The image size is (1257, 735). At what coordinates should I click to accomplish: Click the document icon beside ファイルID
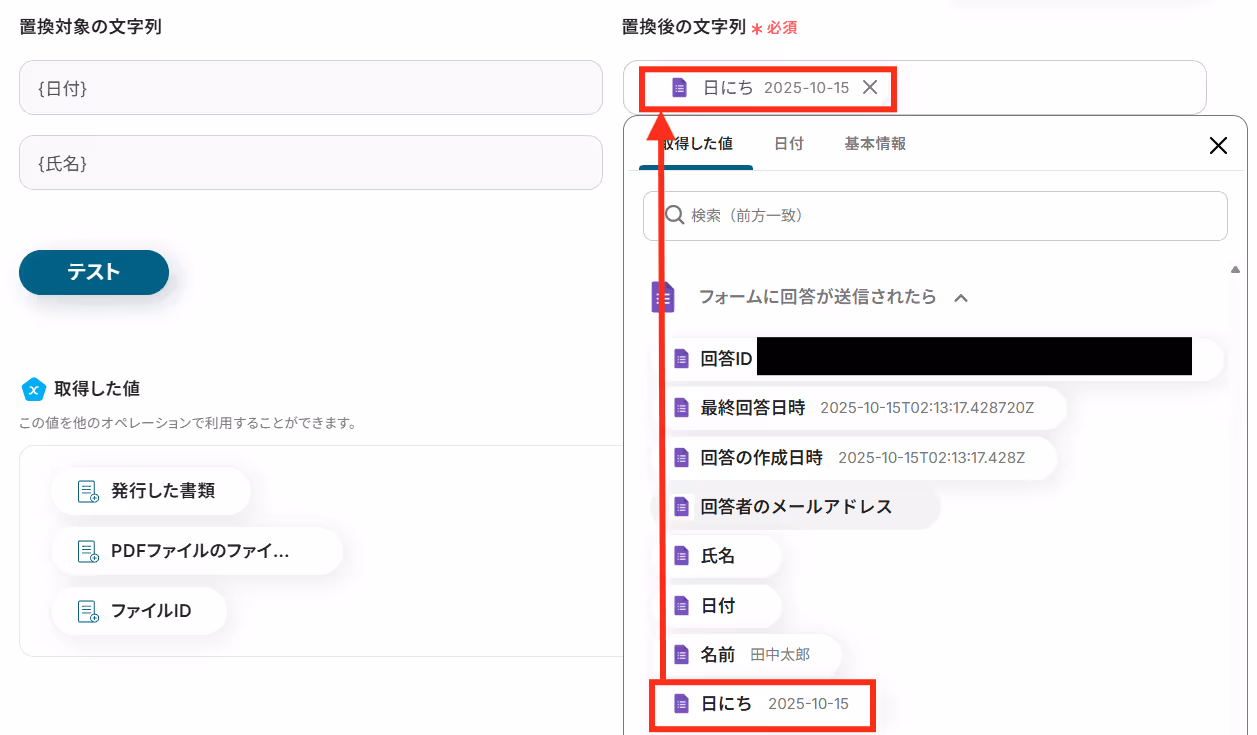click(x=89, y=611)
